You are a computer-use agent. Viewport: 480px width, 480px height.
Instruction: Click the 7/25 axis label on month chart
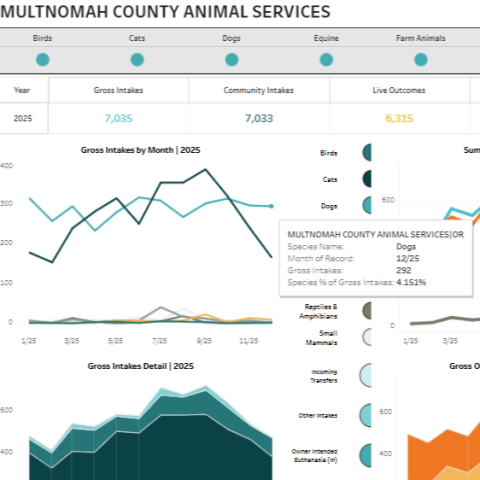coord(159,341)
